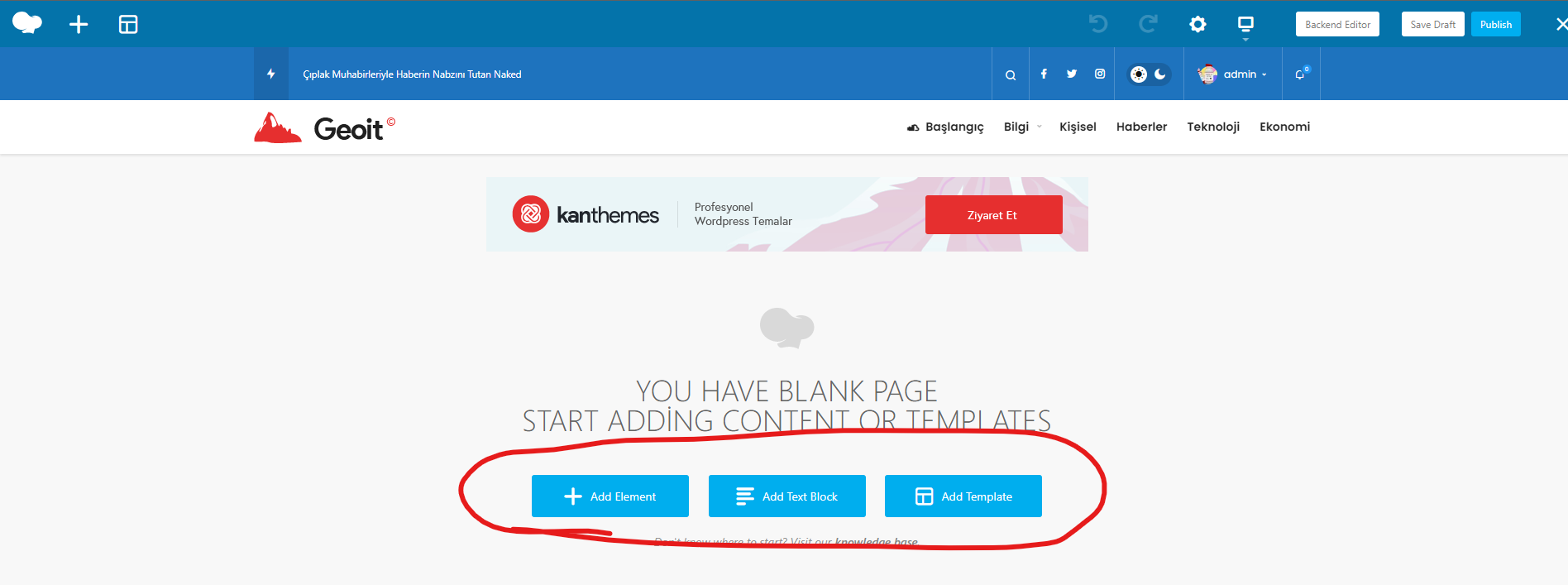Click the Instagram icon in header
Image resolution: width=1568 pixels, height=585 pixels.
1100,74
